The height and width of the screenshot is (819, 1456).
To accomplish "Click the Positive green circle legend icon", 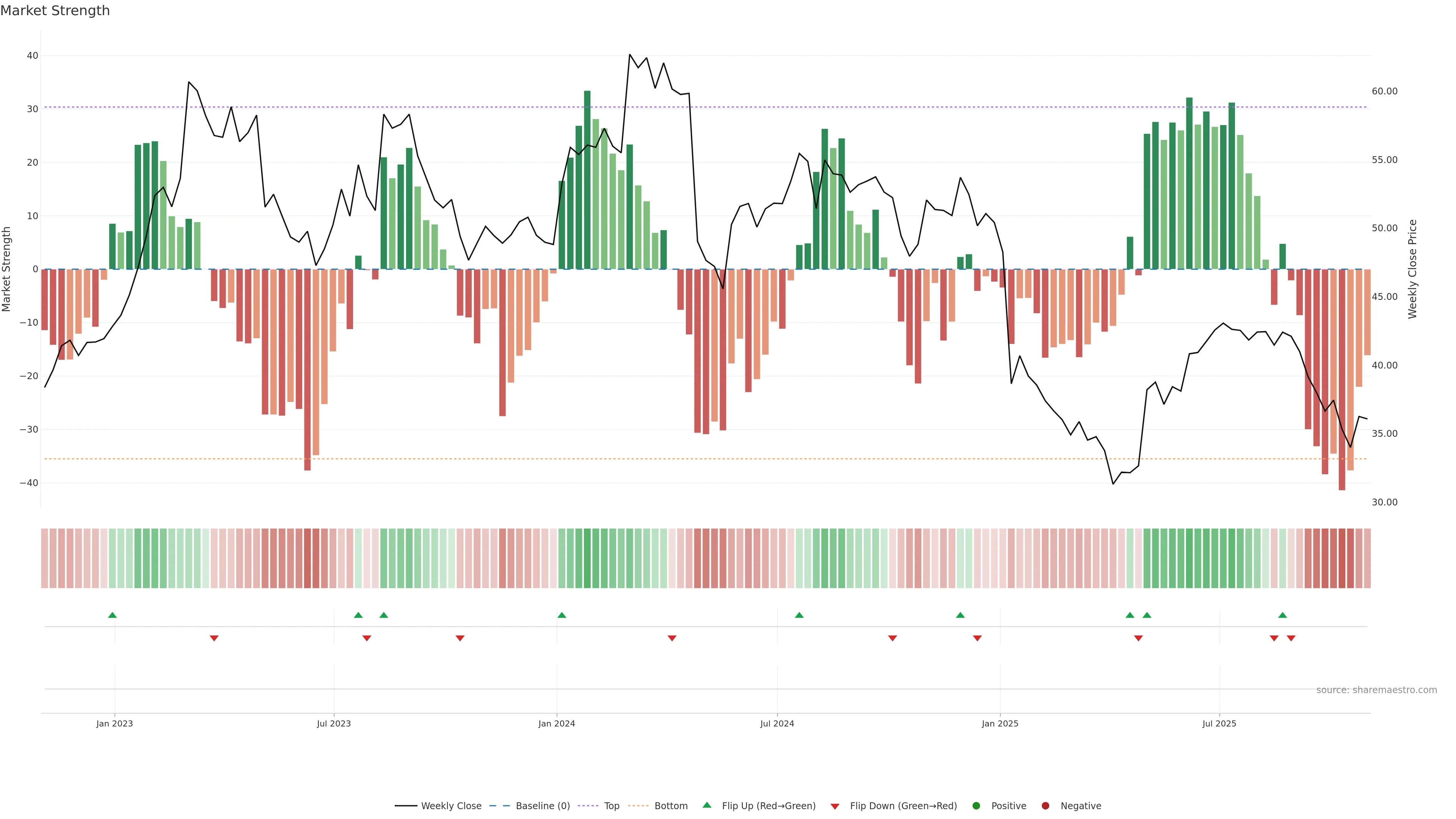I will (976, 806).
